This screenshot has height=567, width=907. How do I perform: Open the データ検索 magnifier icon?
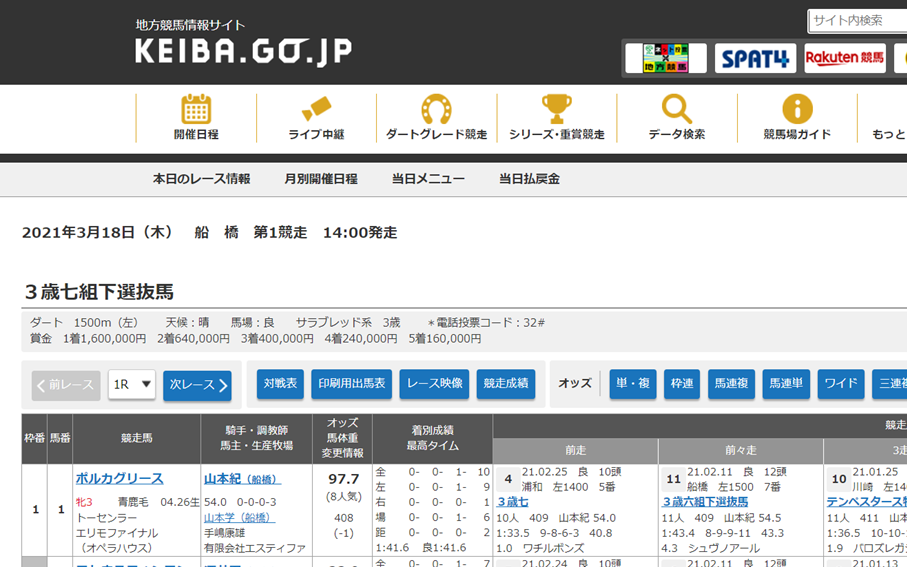click(x=676, y=109)
